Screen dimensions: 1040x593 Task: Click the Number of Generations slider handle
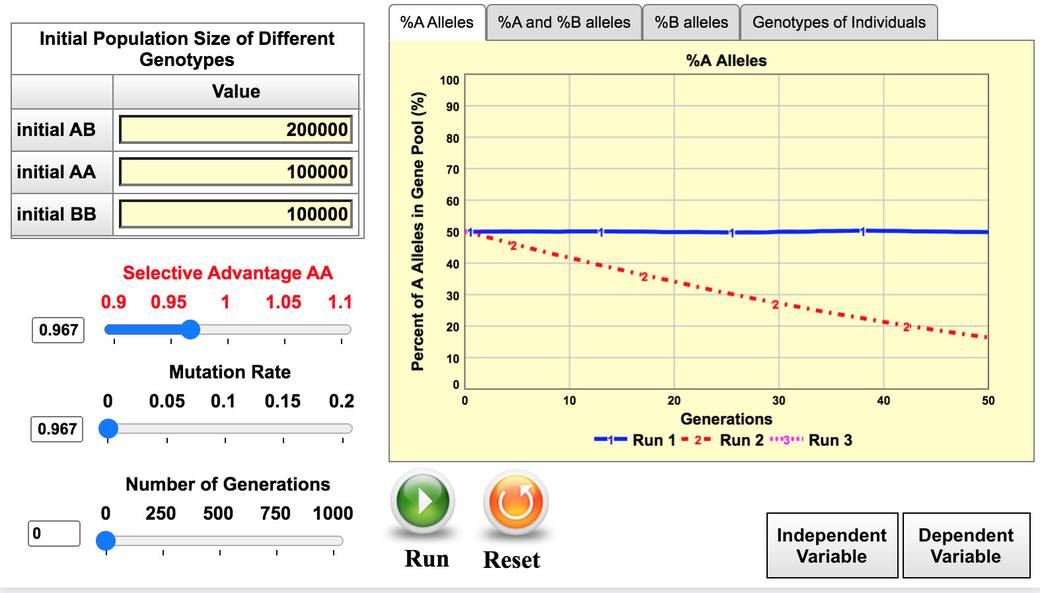tap(106, 541)
